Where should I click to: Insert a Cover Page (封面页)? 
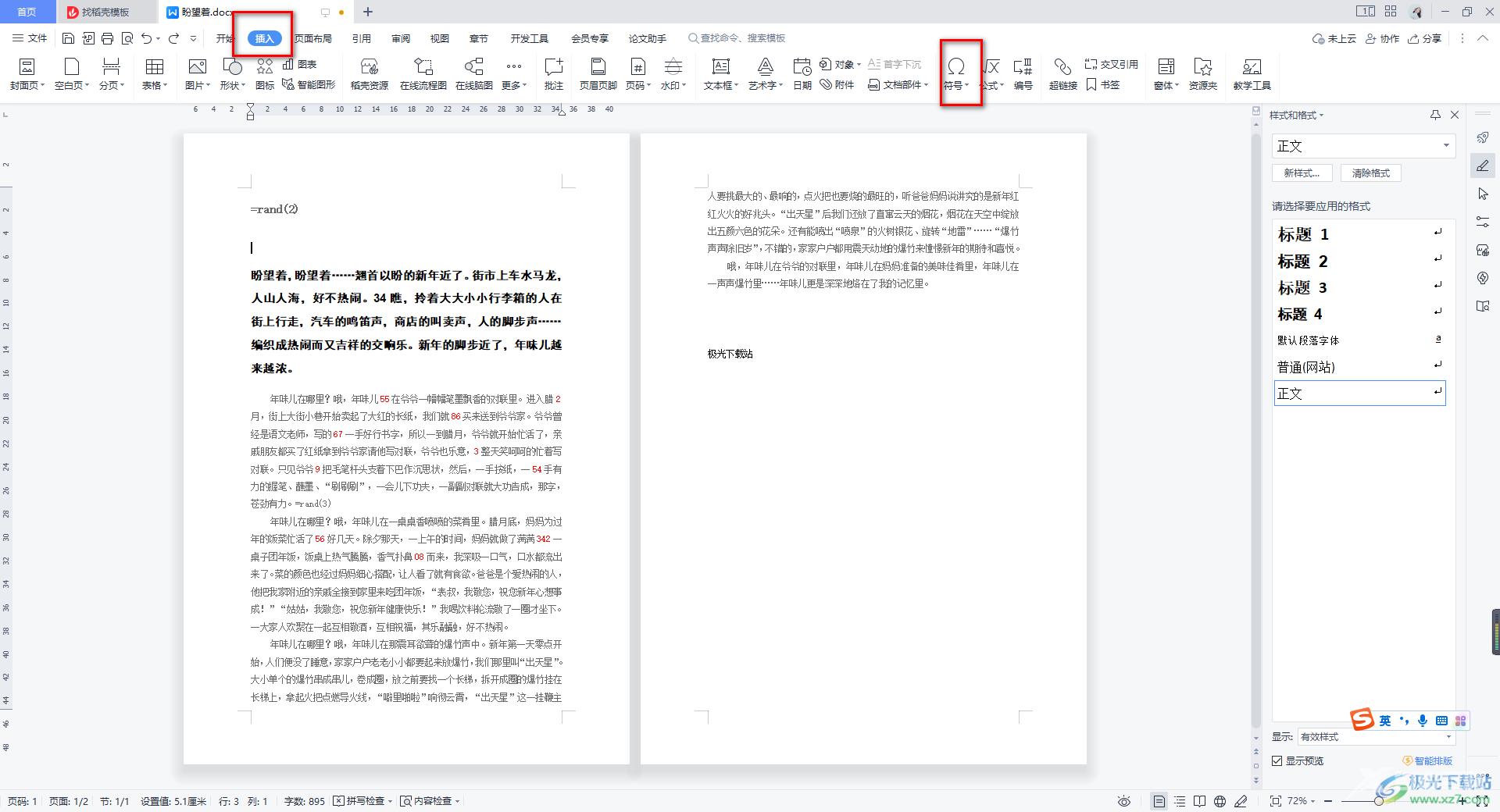coord(27,74)
